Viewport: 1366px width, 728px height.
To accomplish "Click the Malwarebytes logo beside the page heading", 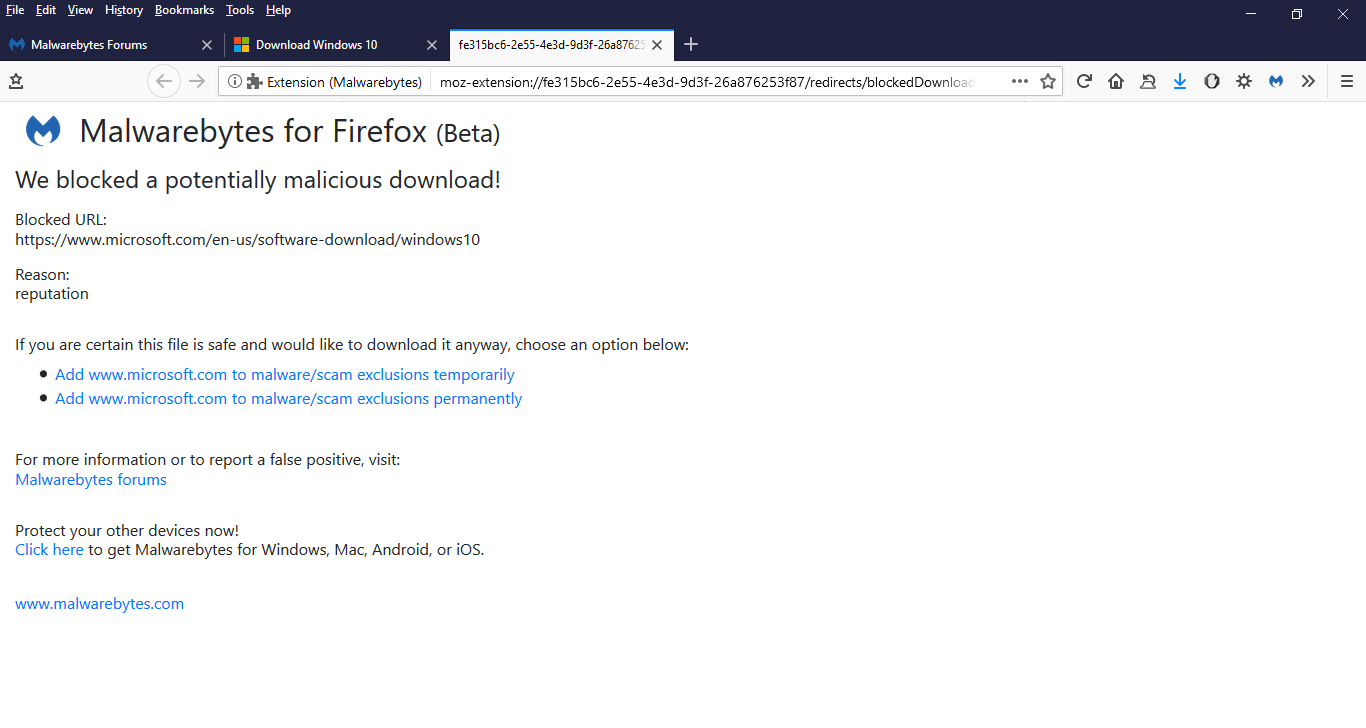I will (x=42, y=129).
